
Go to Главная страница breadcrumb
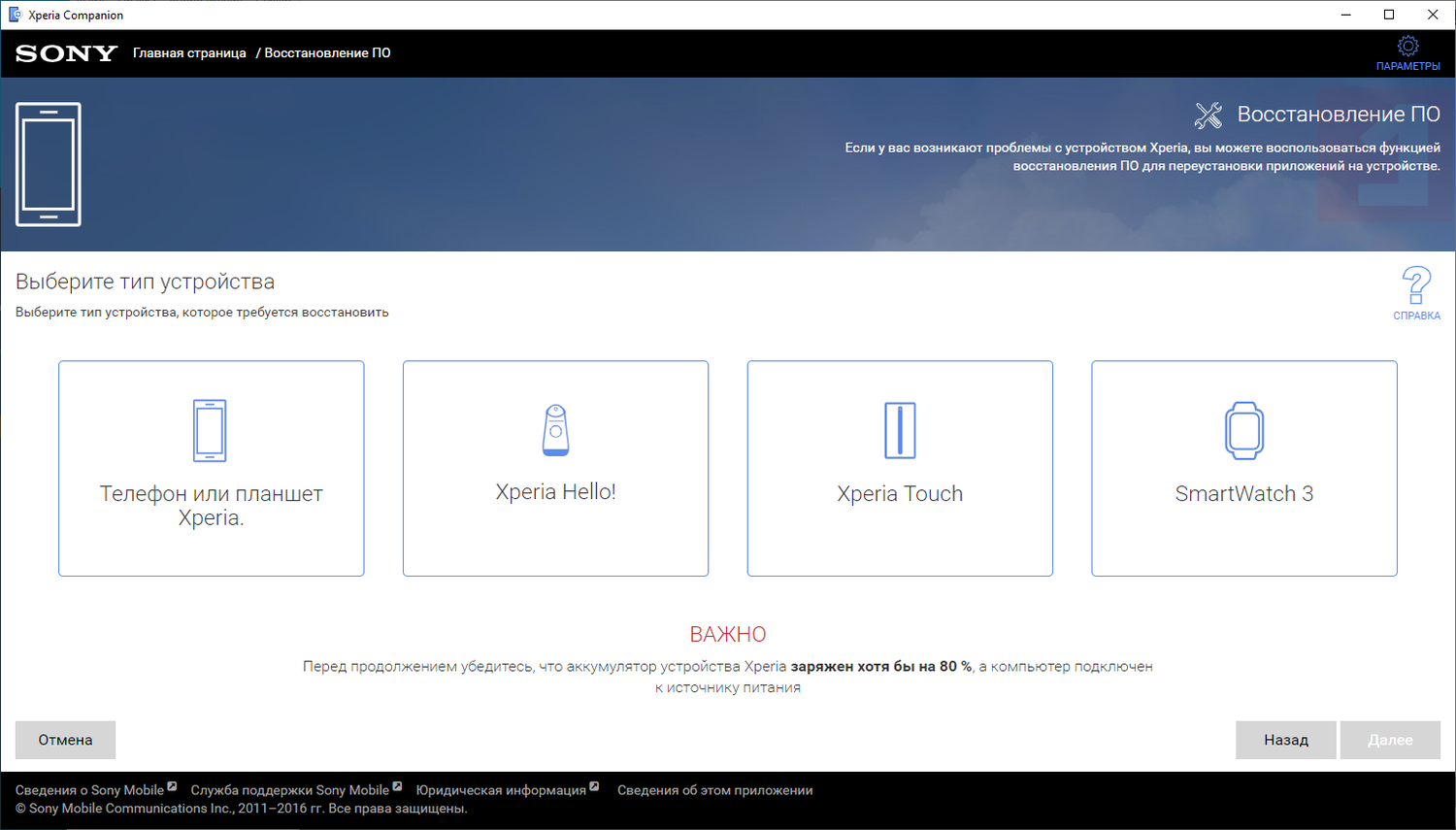[x=189, y=53]
